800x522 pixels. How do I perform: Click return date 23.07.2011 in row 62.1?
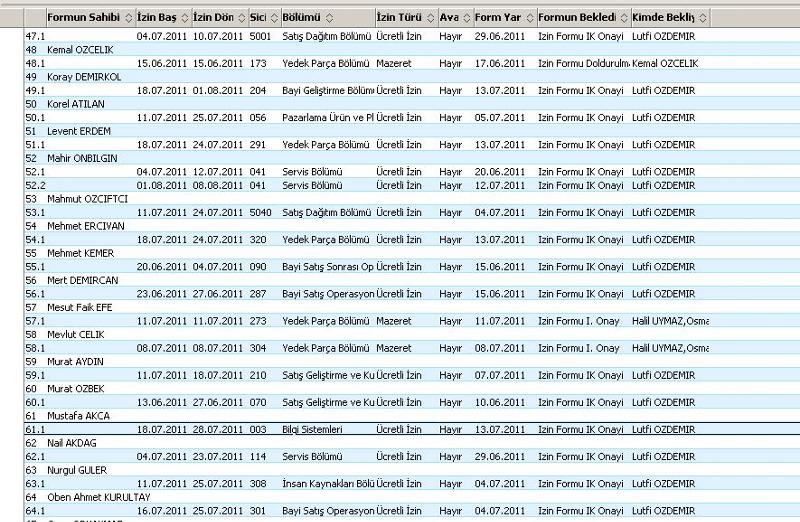pos(218,457)
